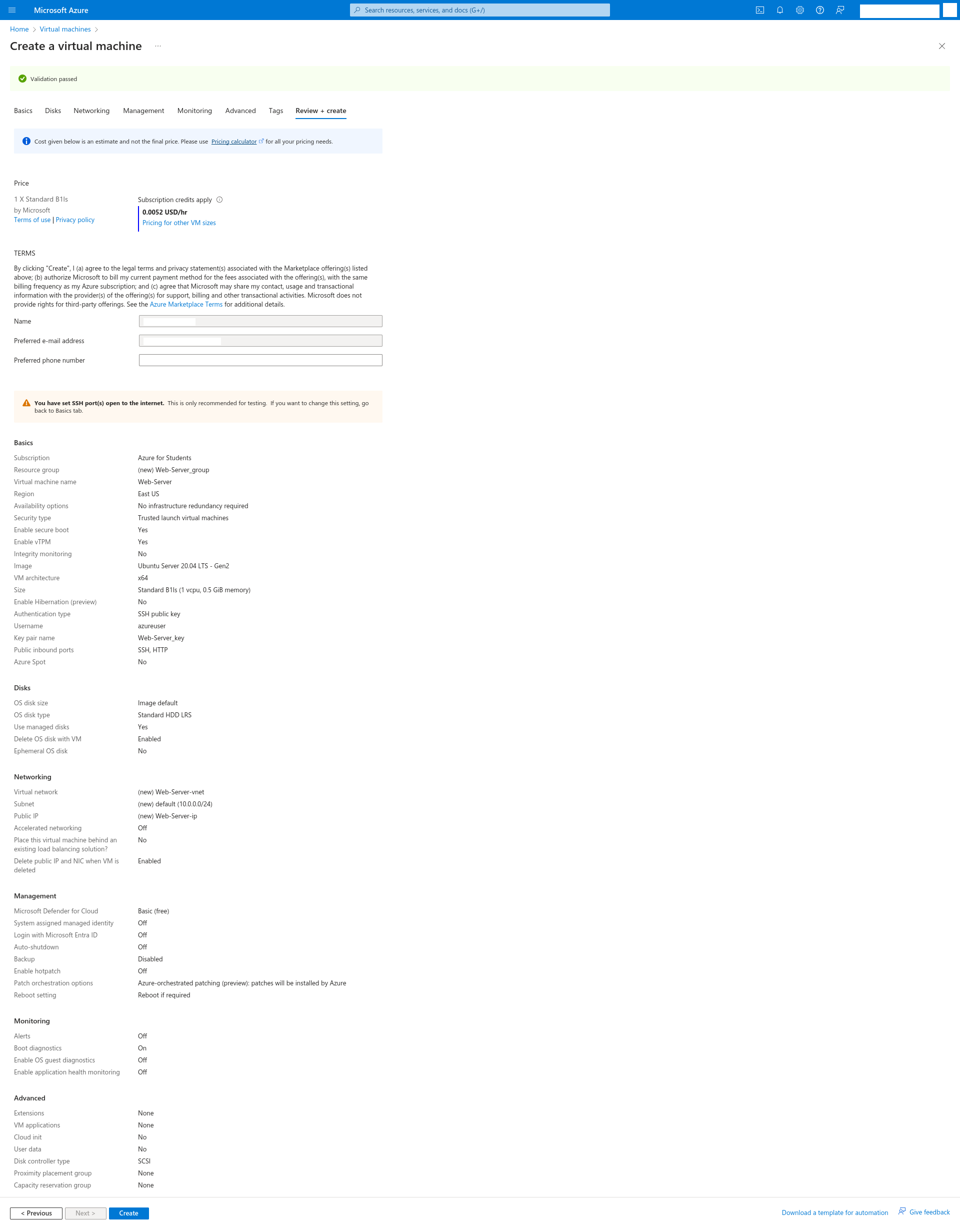Open the Basics tab settings
960x1232 pixels.
click(22, 111)
